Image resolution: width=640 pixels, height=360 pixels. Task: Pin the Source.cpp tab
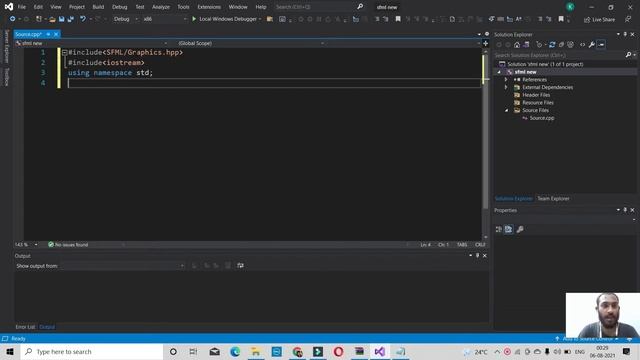coord(48,34)
